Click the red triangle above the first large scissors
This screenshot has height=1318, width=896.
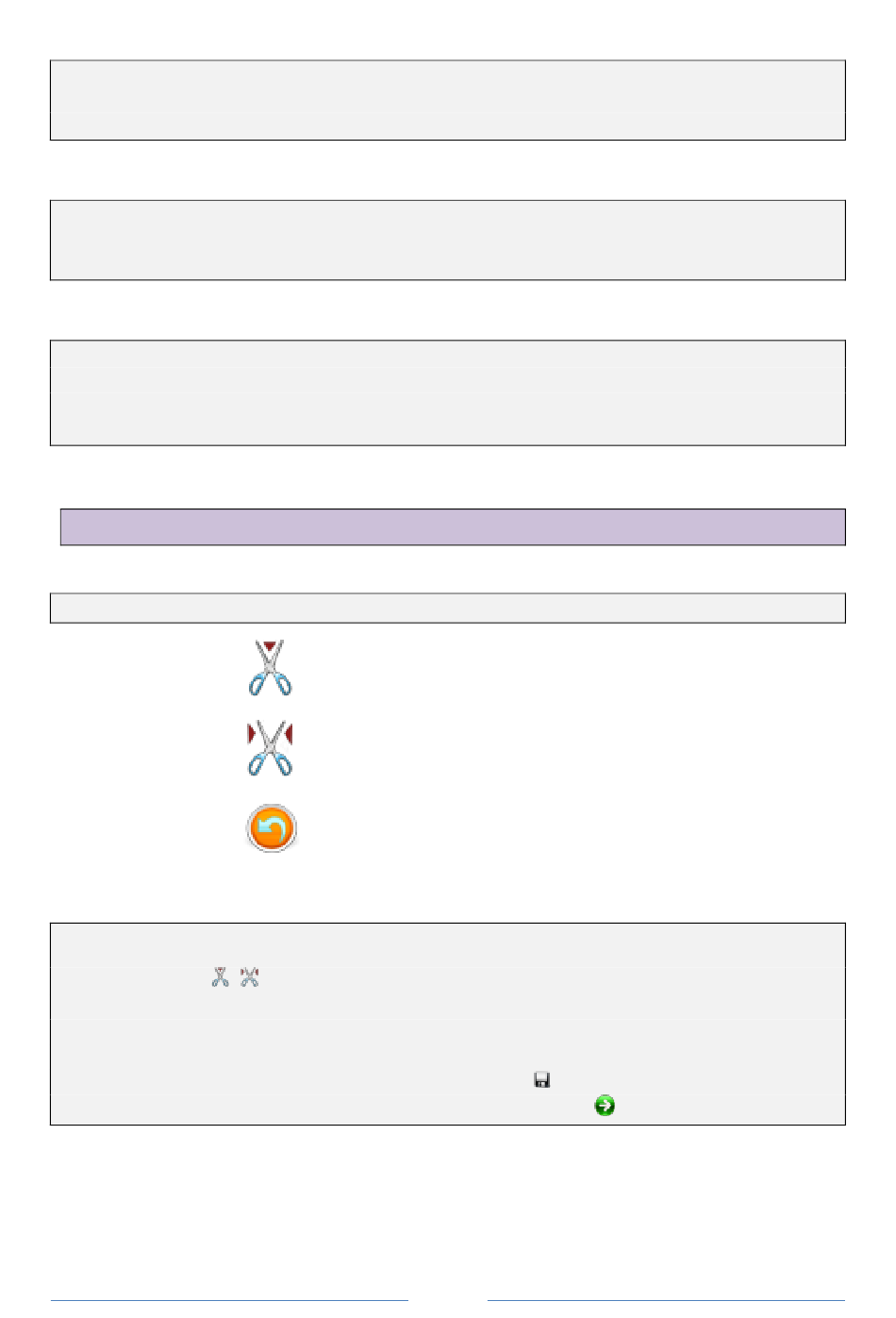(x=271, y=645)
